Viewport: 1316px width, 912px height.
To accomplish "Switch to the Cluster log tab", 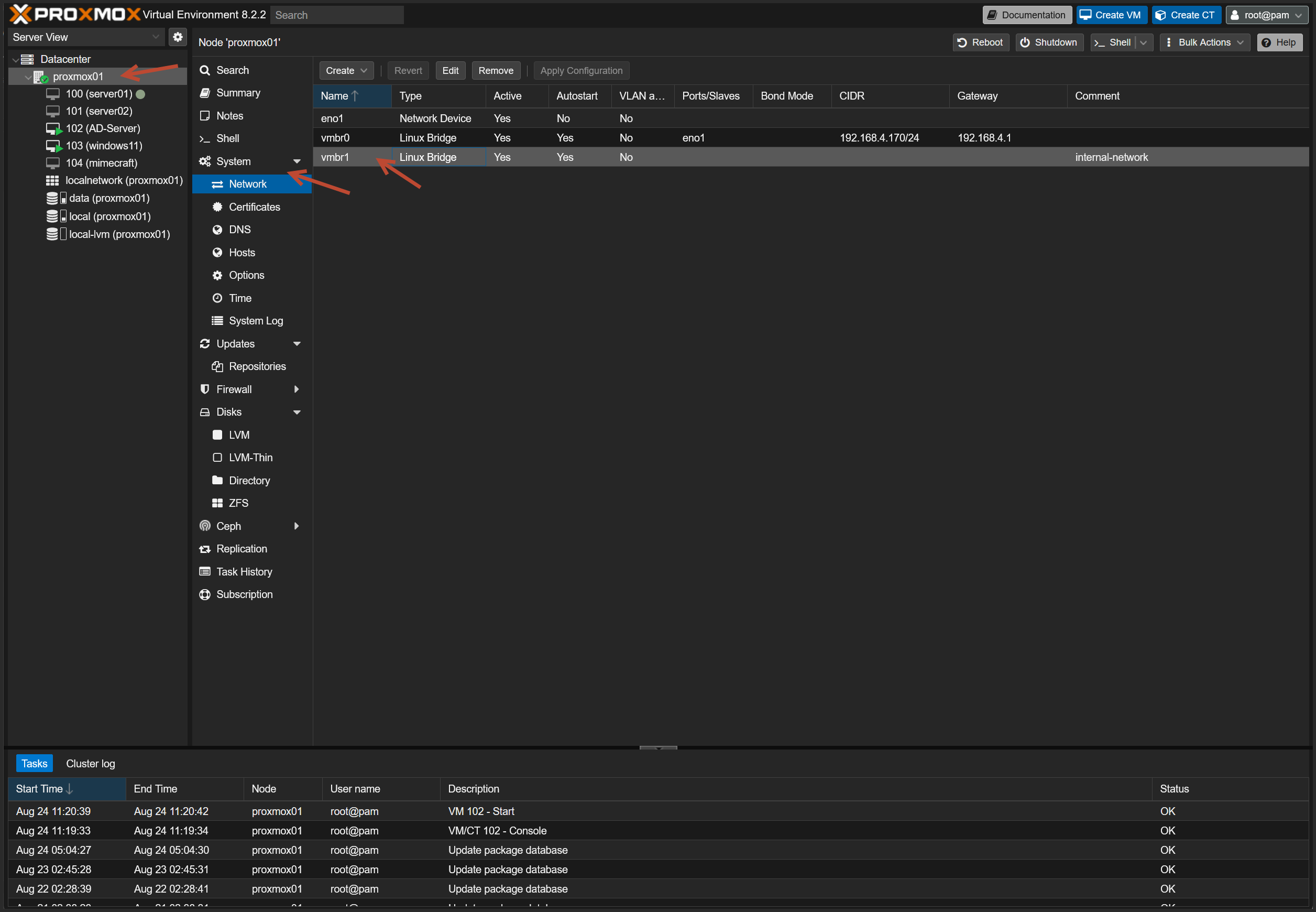I will (x=90, y=764).
